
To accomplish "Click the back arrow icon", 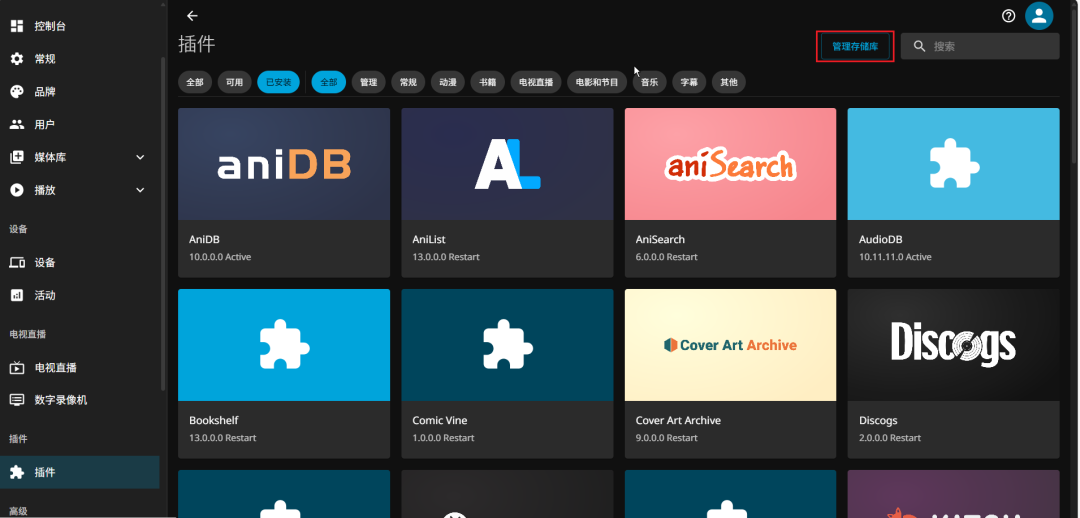I will [192, 16].
